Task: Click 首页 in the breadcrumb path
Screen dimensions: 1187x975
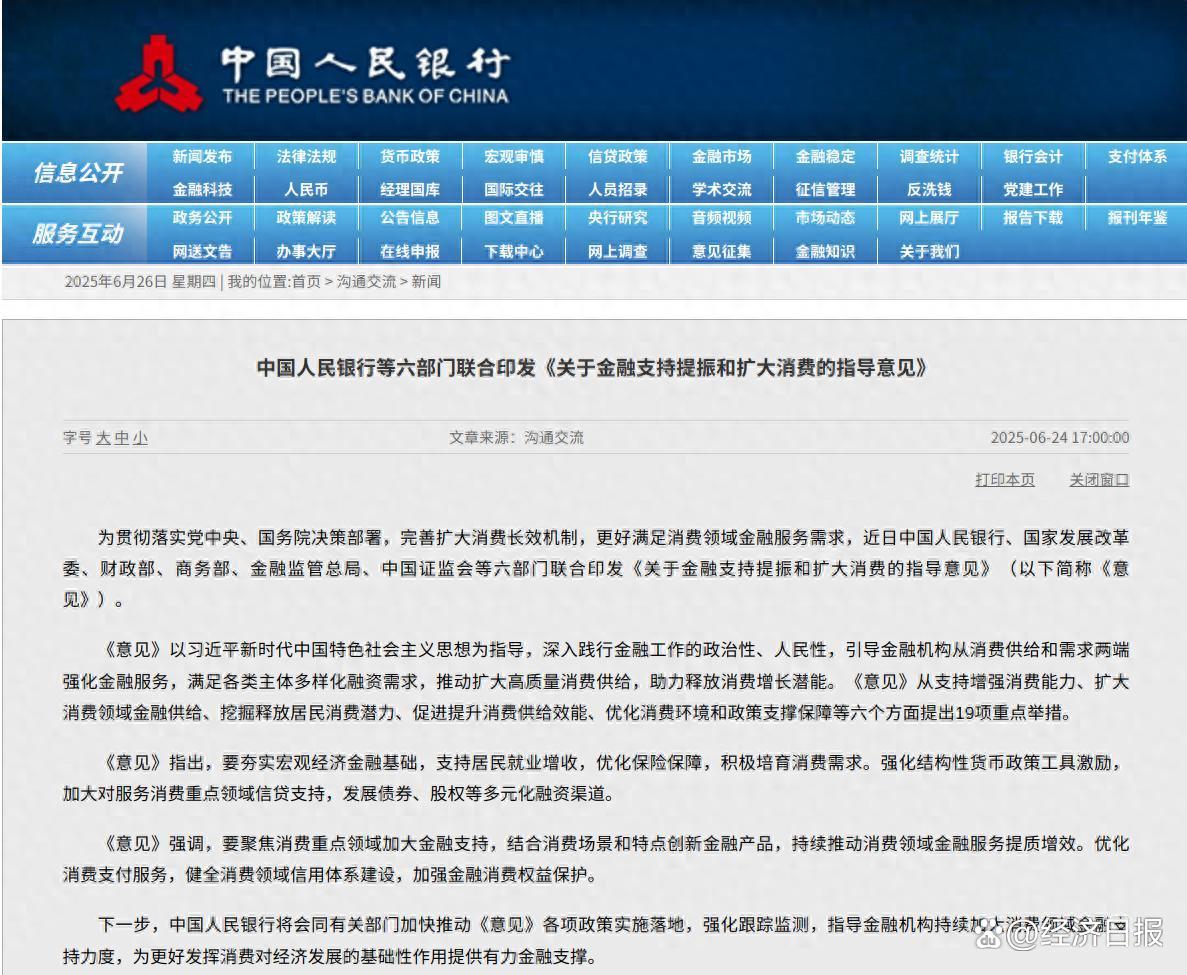Action: (306, 282)
